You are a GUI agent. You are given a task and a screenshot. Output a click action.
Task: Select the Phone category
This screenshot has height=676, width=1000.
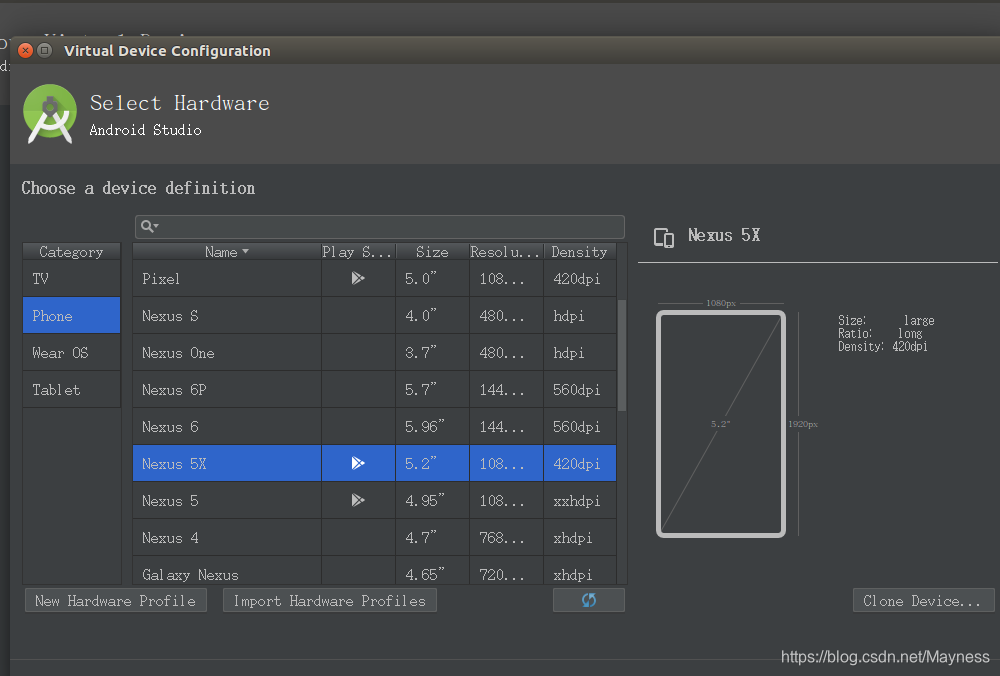71,316
